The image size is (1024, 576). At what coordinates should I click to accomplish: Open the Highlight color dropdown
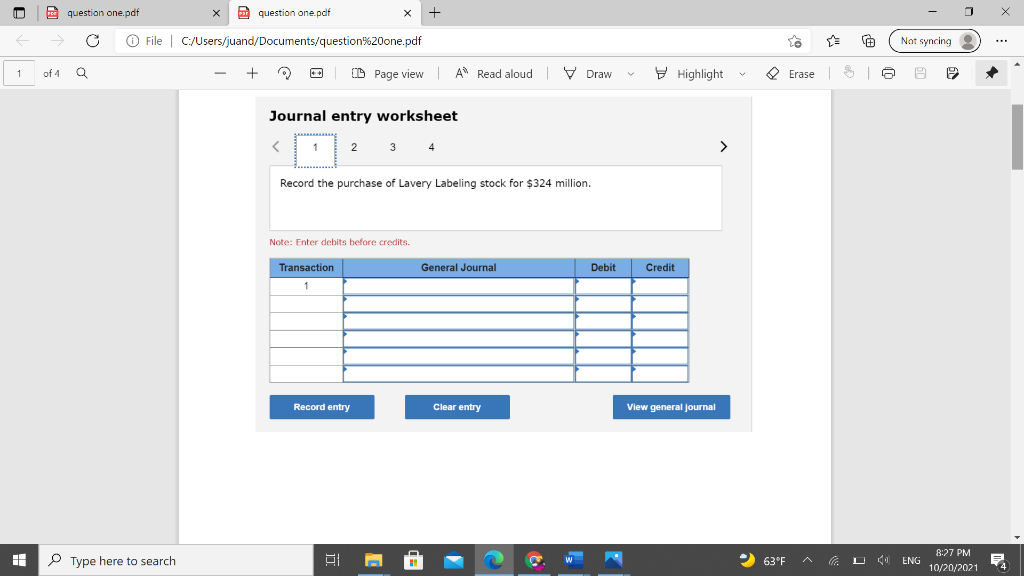pos(742,73)
